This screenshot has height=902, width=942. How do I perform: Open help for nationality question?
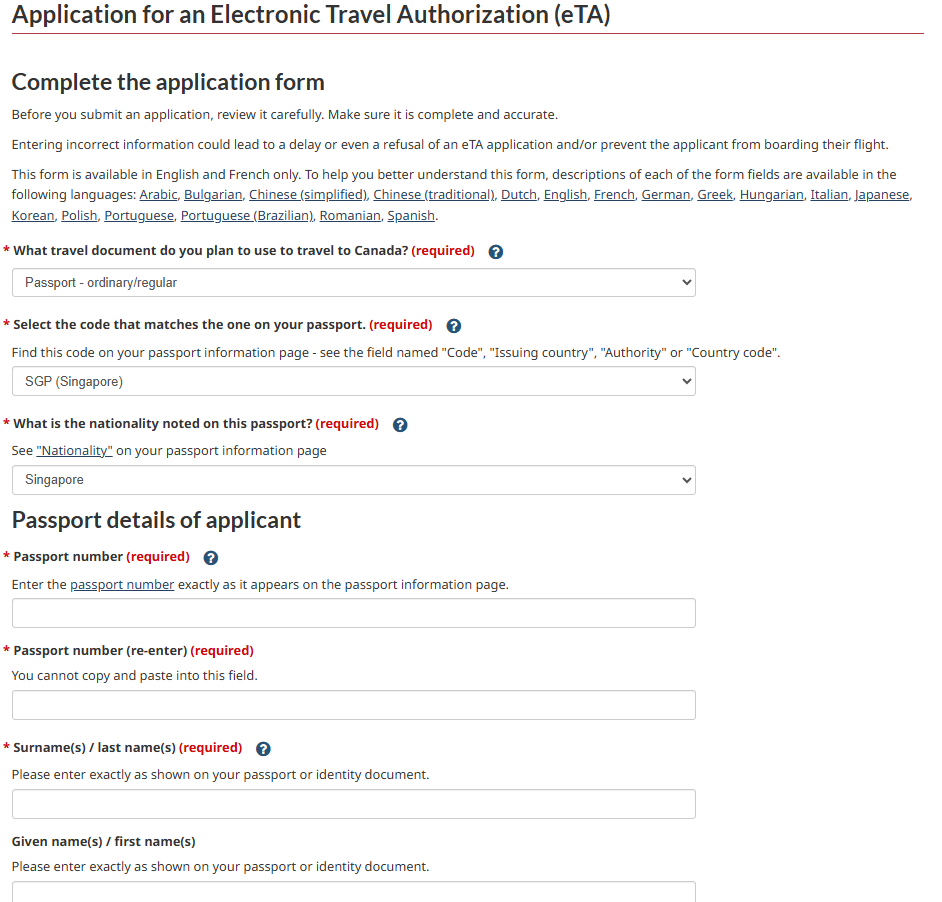399,424
